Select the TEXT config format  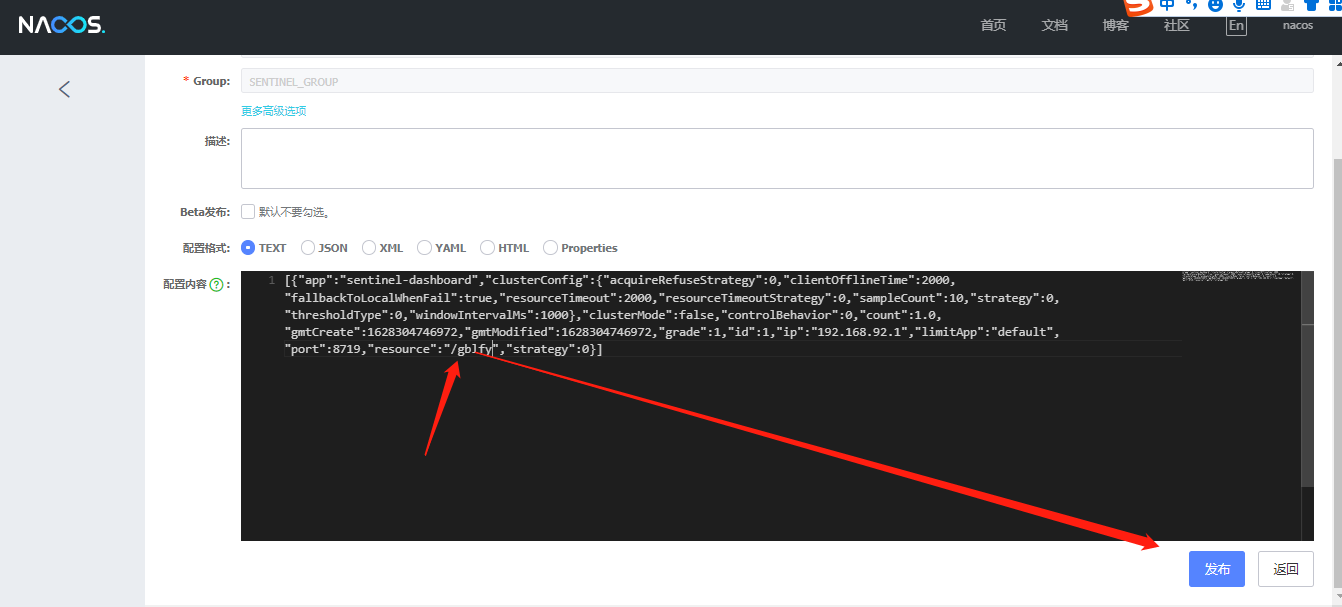(x=248, y=248)
